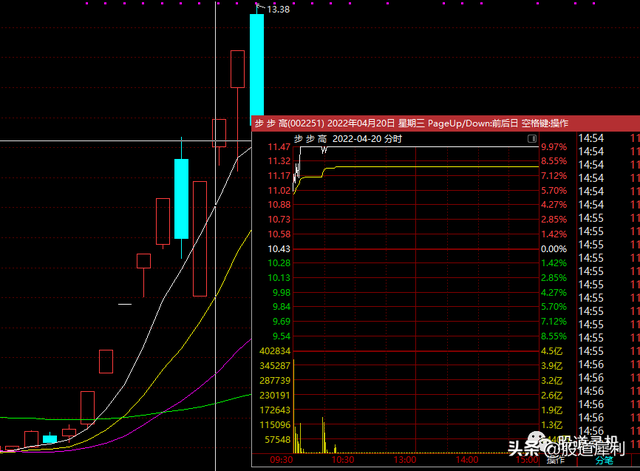The image size is (640, 471).
Task: Click the 10.73 price axis label
Action: [x=279, y=220]
